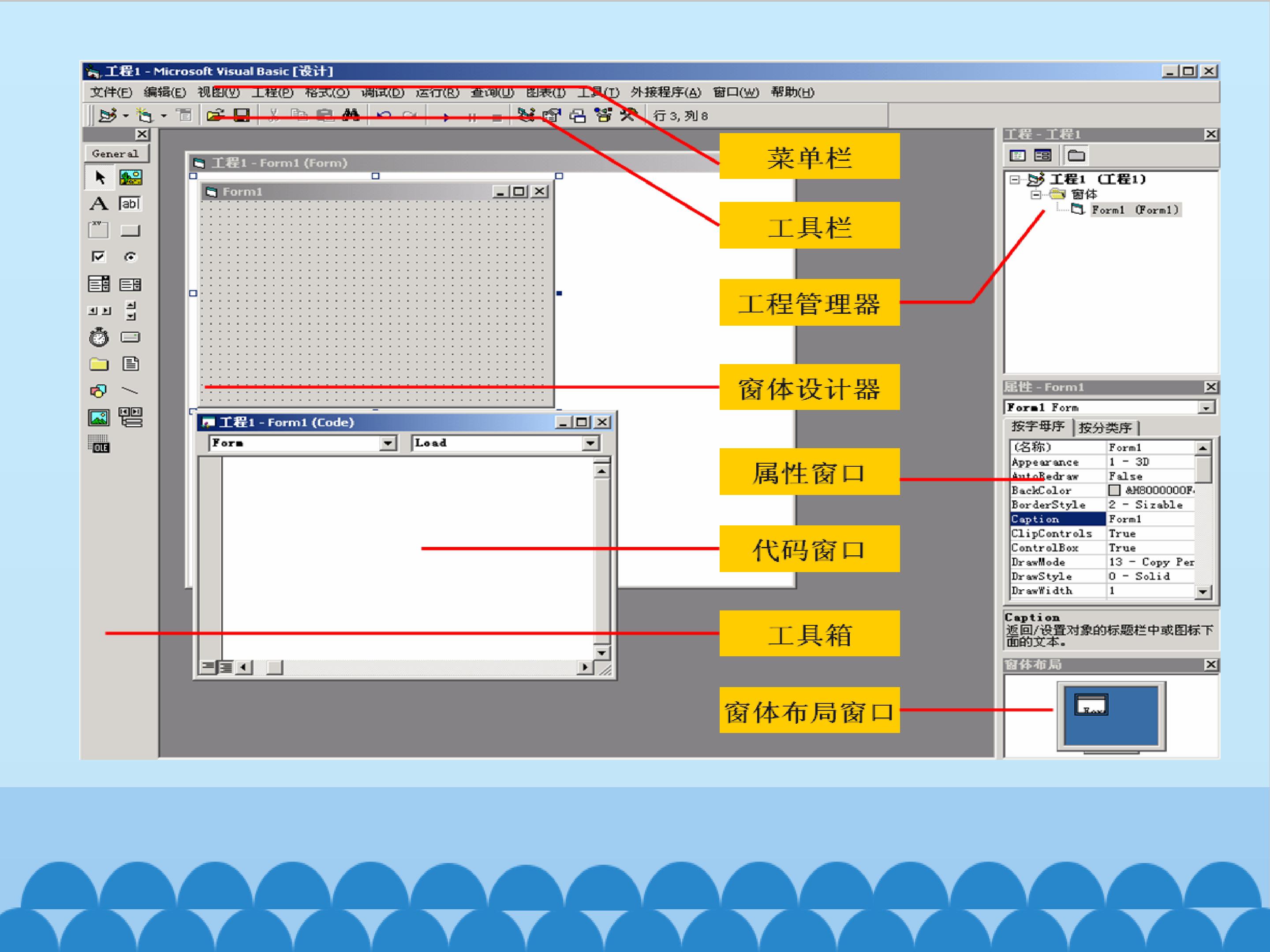Click the Save project toolbar icon
This screenshot has width=1270, height=952.
(242, 115)
